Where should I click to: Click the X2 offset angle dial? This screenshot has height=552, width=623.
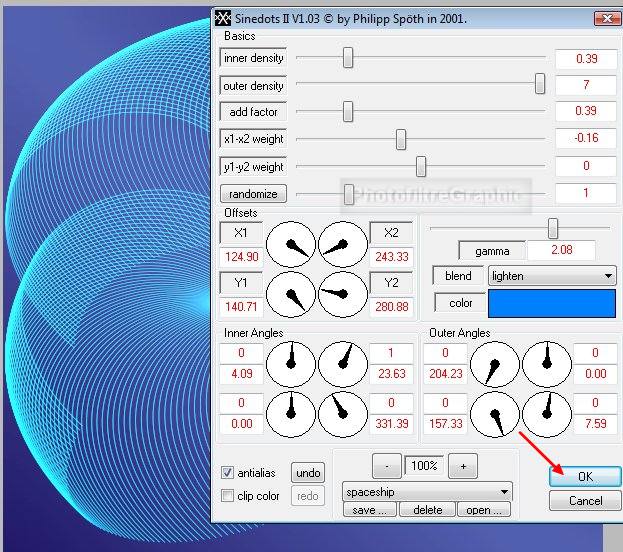[x=343, y=245]
